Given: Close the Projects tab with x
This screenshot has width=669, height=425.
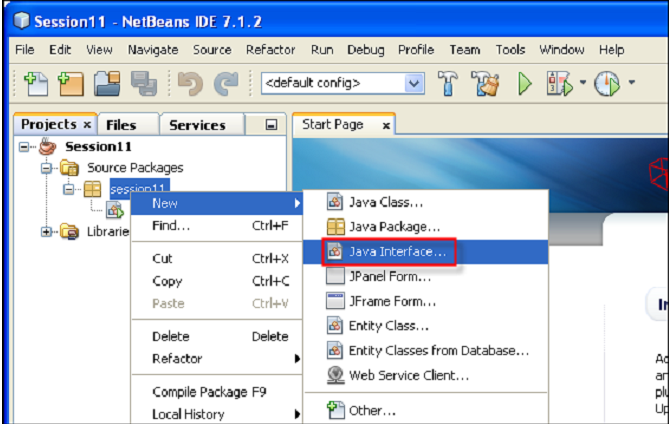Looking at the screenshot, I should tap(87, 125).
